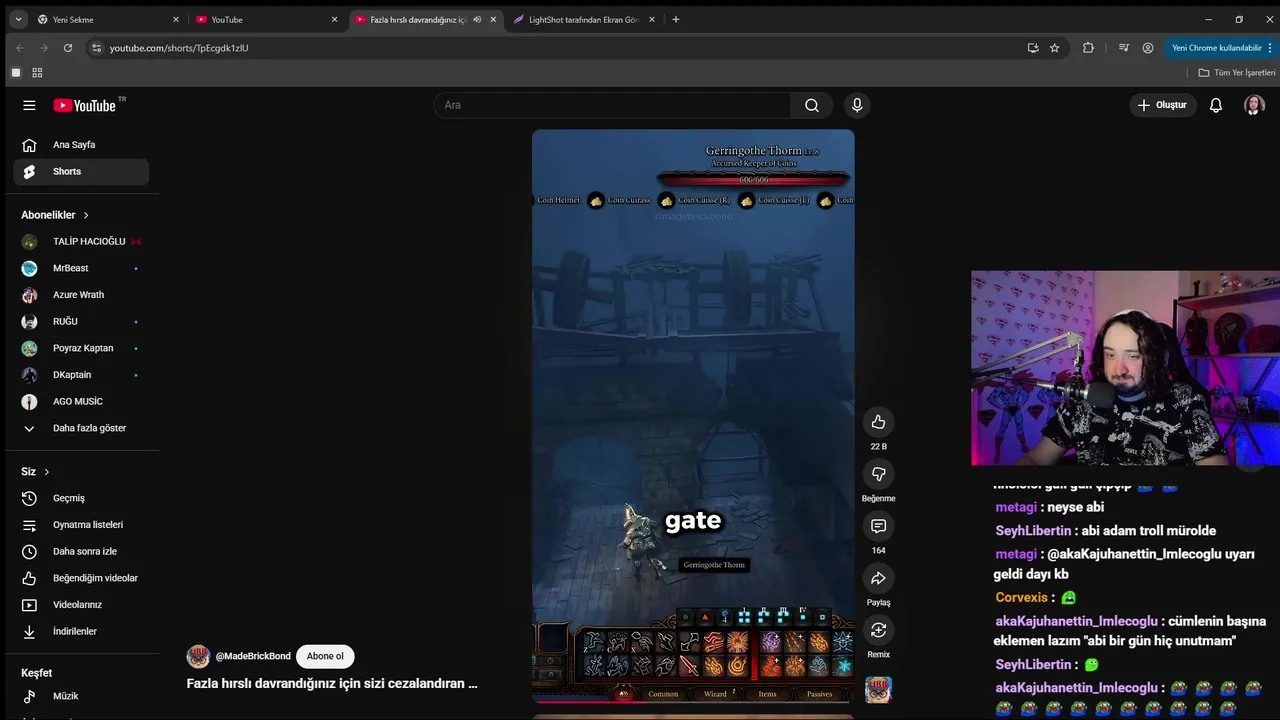Screen dimensions: 1280x720
Task: Expand Siz section chevron
Action: click(46, 472)
